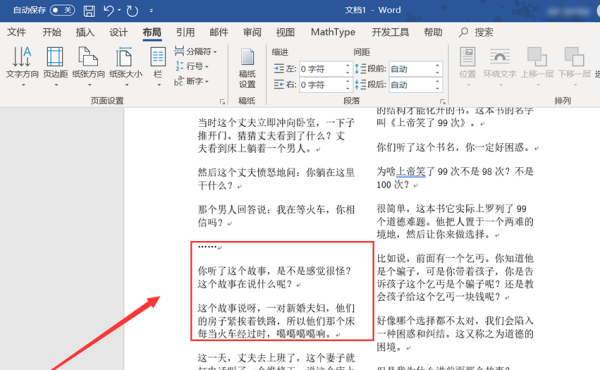The height and width of the screenshot is (370, 600).
Task: Click the text 比如说，前面有一个乞丐
Action: [x=430, y=259]
